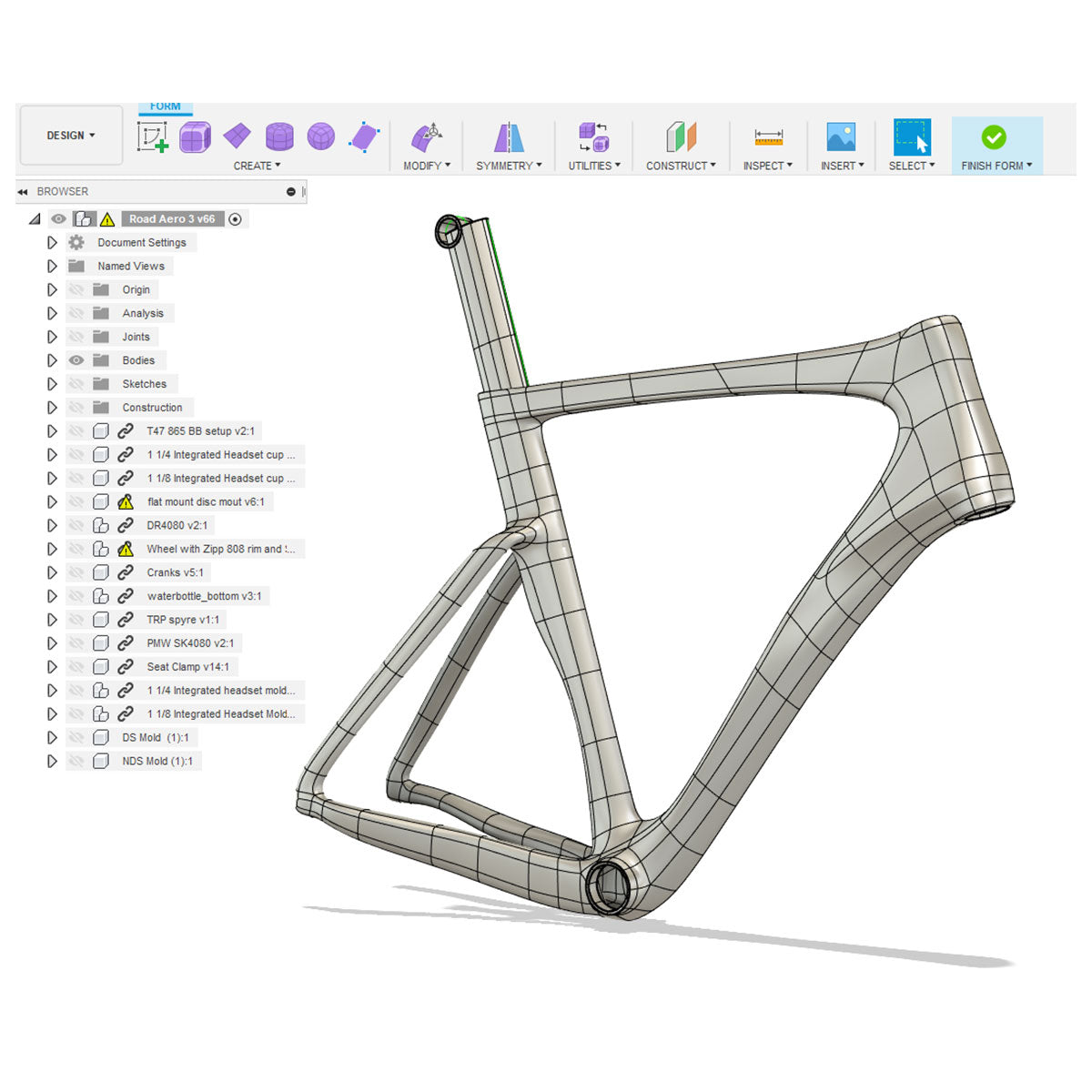This screenshot has height=1092, width=1092.
Task: Select 1 1/8 Integrated Headset Mold item
Action: 221,714
